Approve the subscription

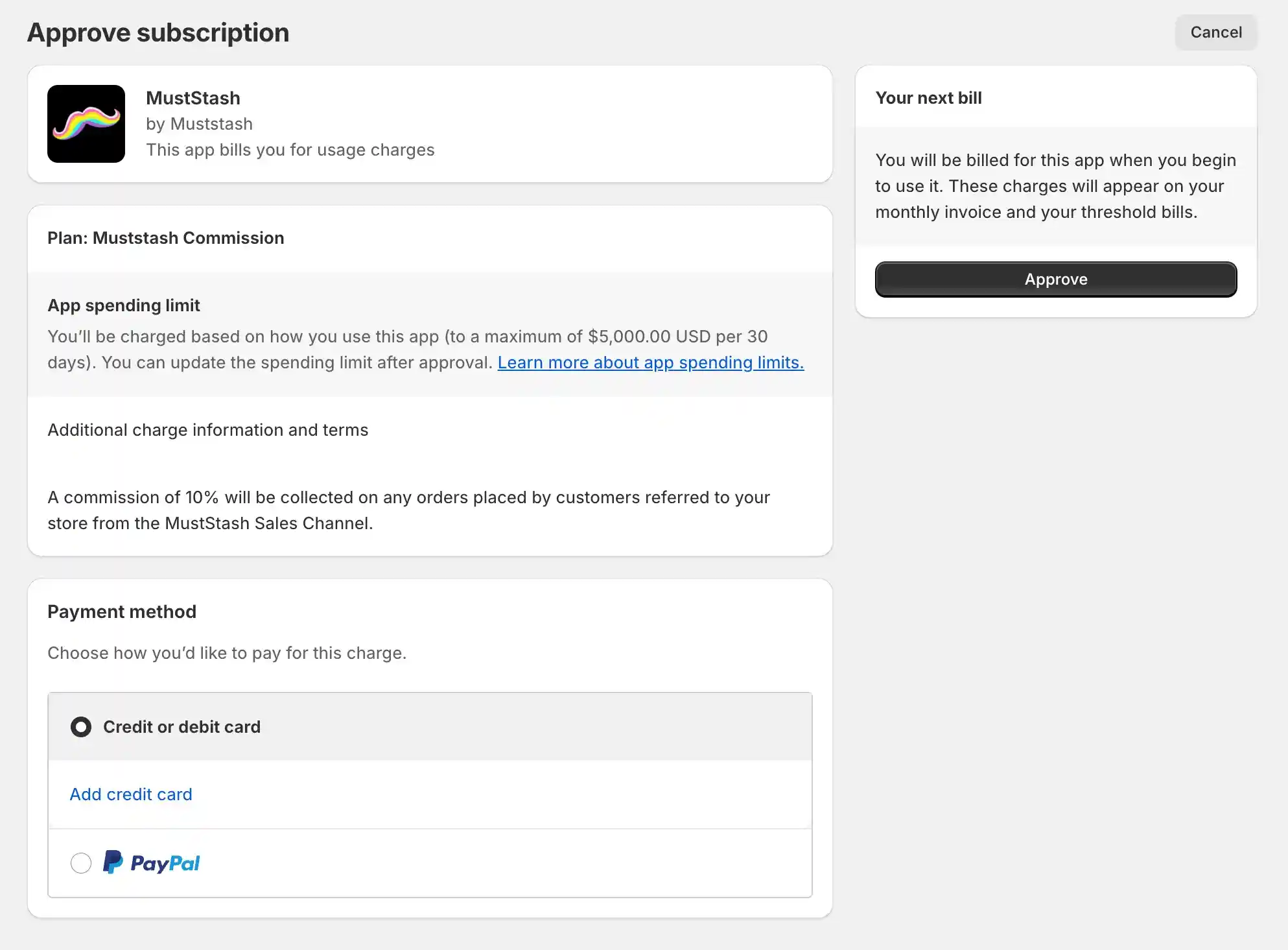(1056, 279)
